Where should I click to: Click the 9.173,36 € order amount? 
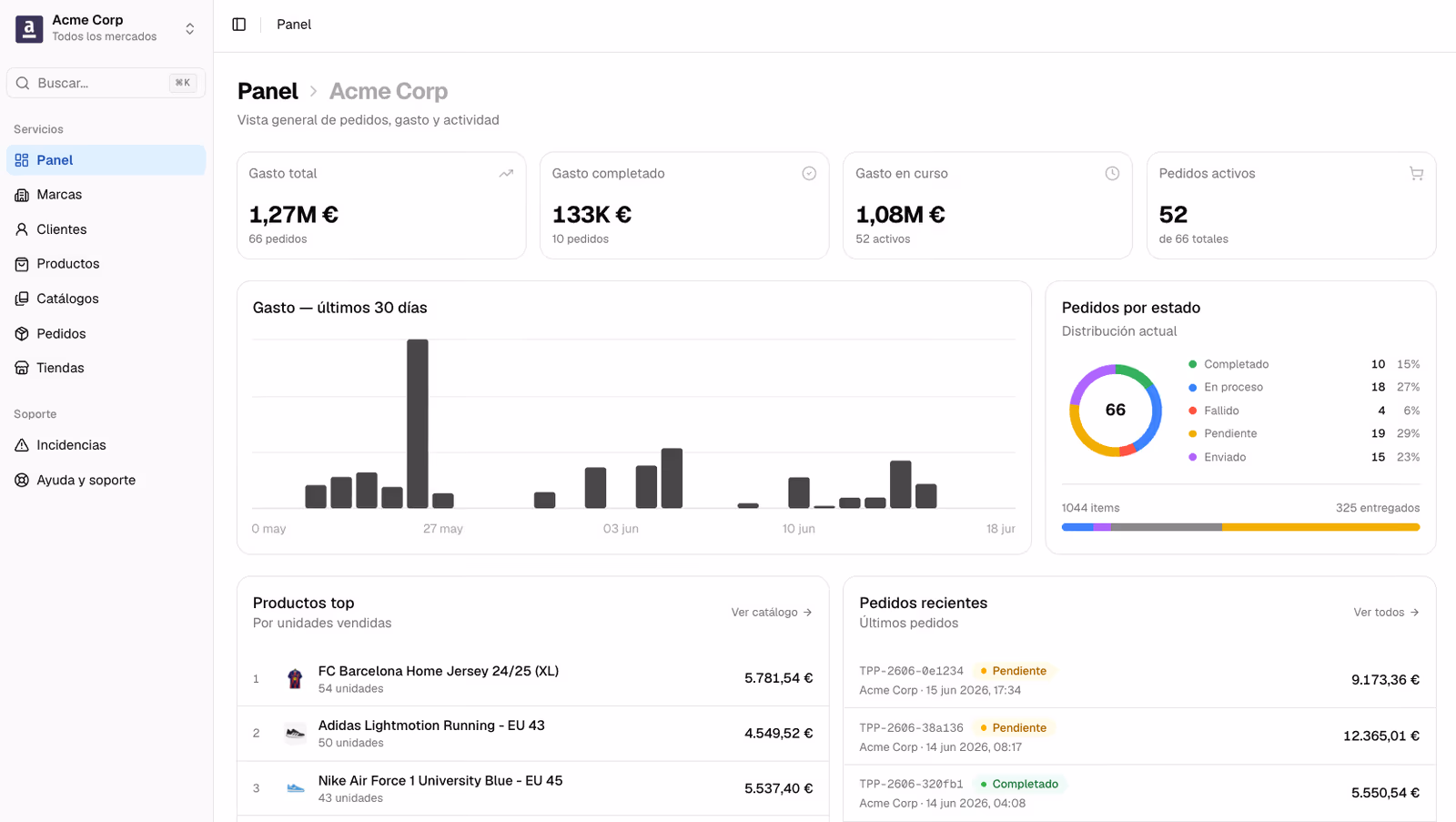(x=1385, y=680)
